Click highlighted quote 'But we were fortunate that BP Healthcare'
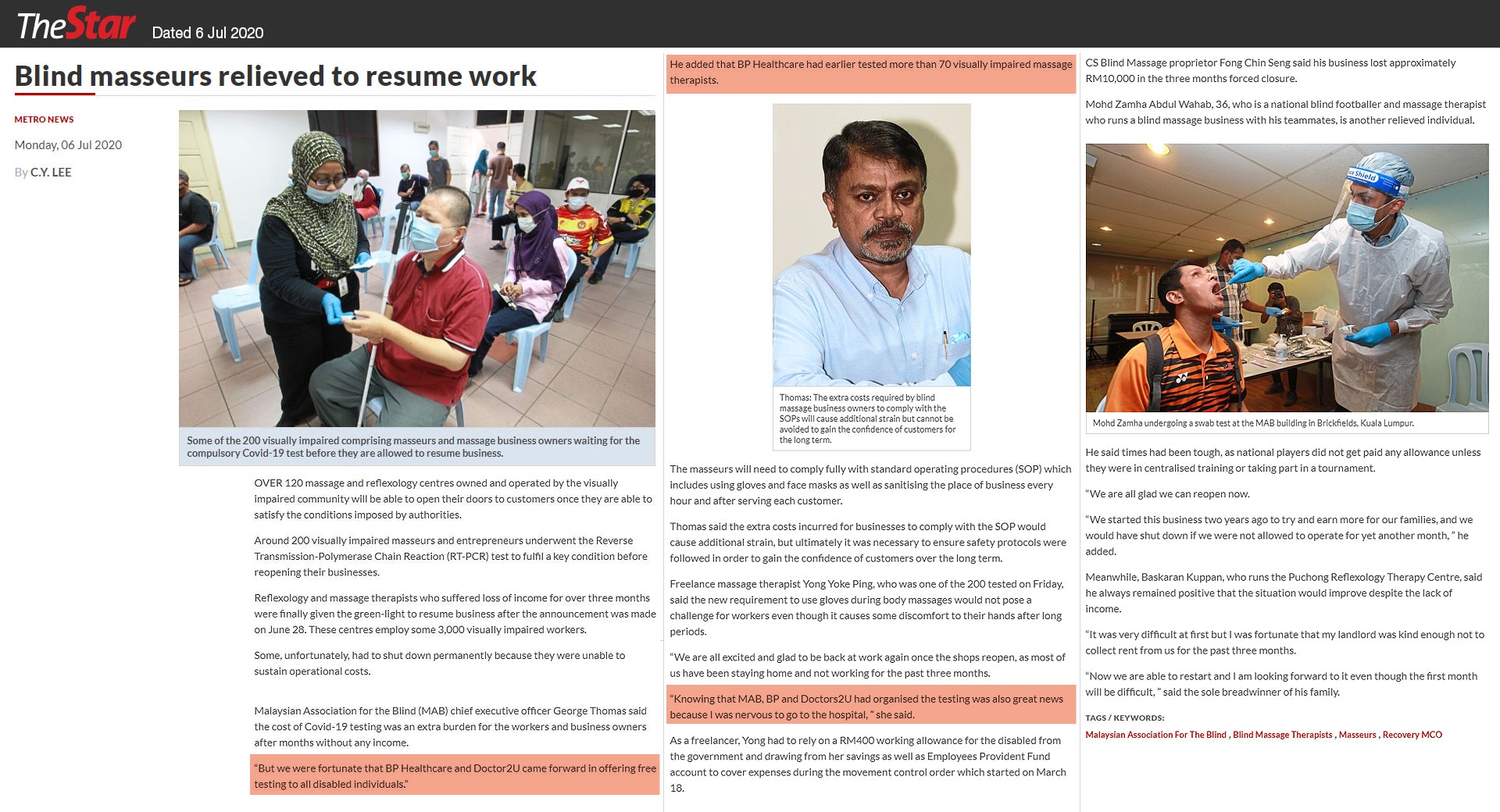This screenshot has height=812, width=1500. coord(455,776)
